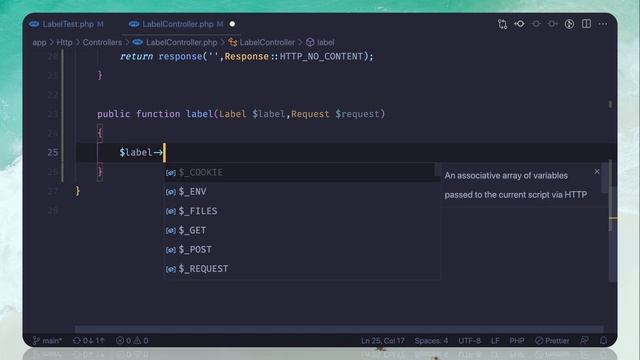Viewport: 640px width, 360px height.
Task: Click the run/debug circle icon
Action: point(569,24)
